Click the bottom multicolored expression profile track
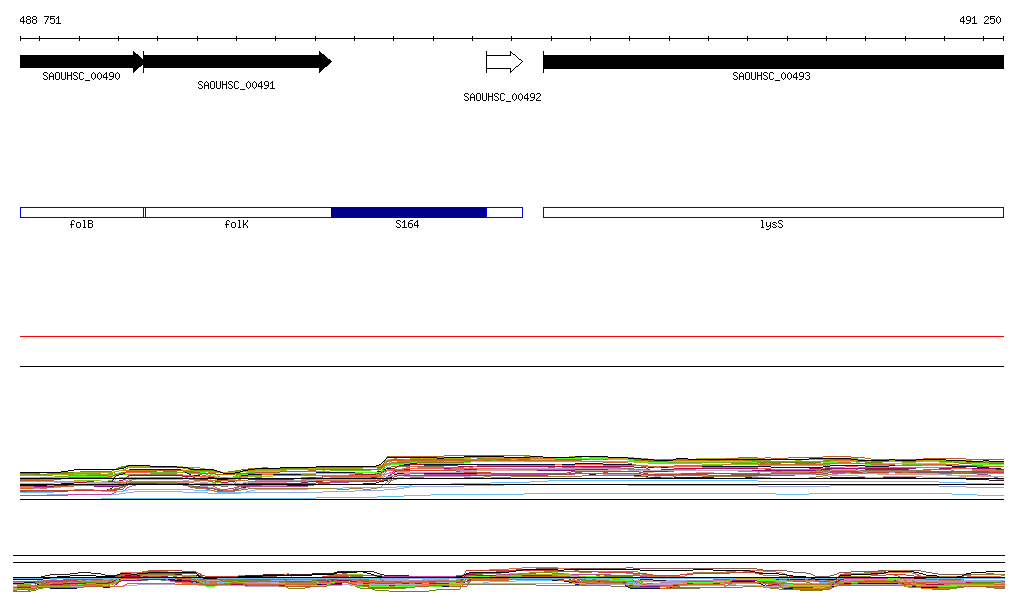1024x611 pixels. (512, 579)
